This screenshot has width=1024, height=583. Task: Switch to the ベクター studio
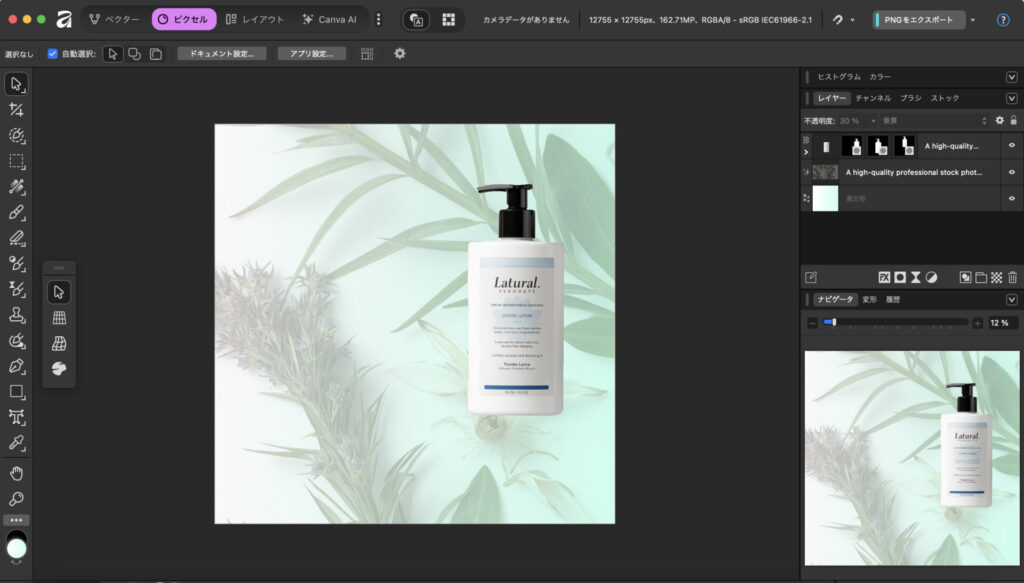[x=115, y=19]
